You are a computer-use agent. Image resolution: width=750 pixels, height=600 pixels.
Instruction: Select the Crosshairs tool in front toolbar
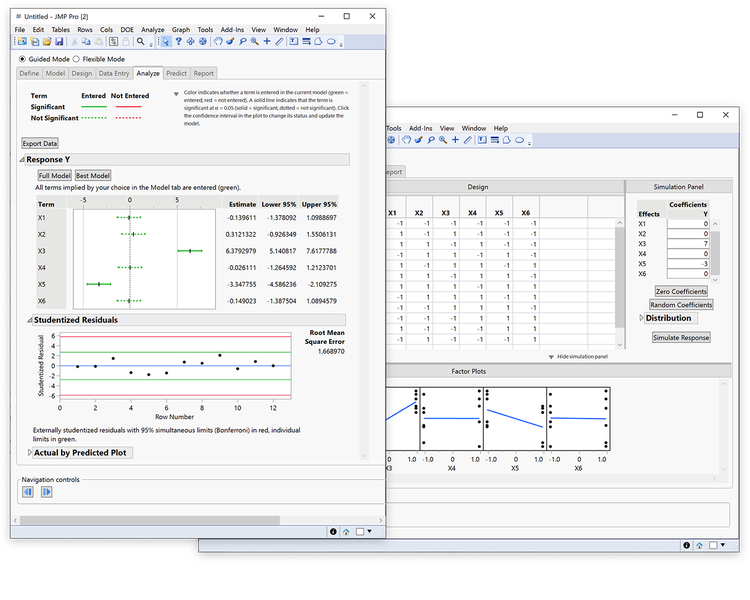pos(266,42)
